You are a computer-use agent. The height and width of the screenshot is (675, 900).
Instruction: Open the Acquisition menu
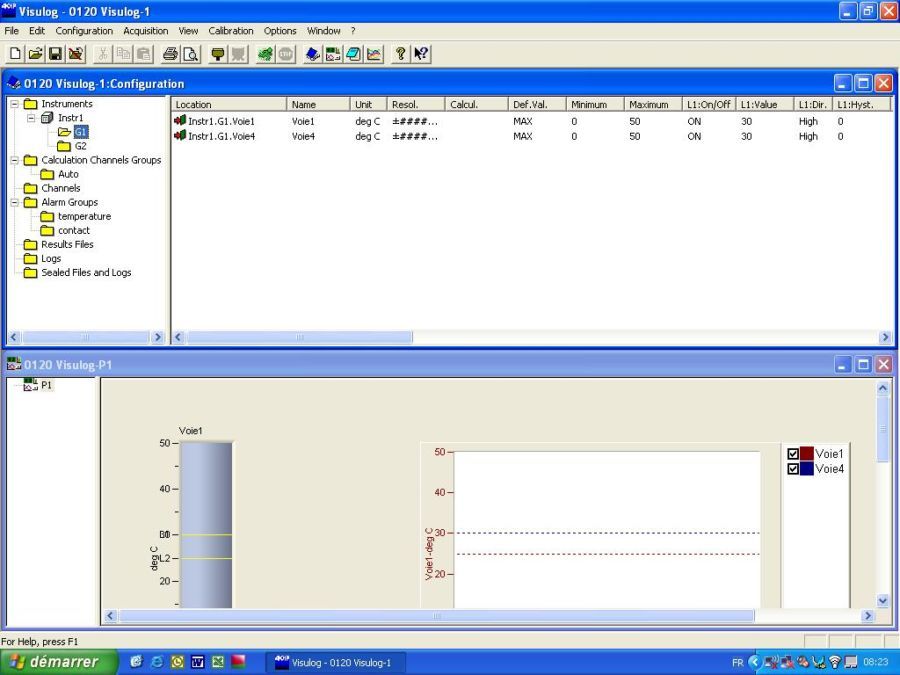tap(146, 31)
